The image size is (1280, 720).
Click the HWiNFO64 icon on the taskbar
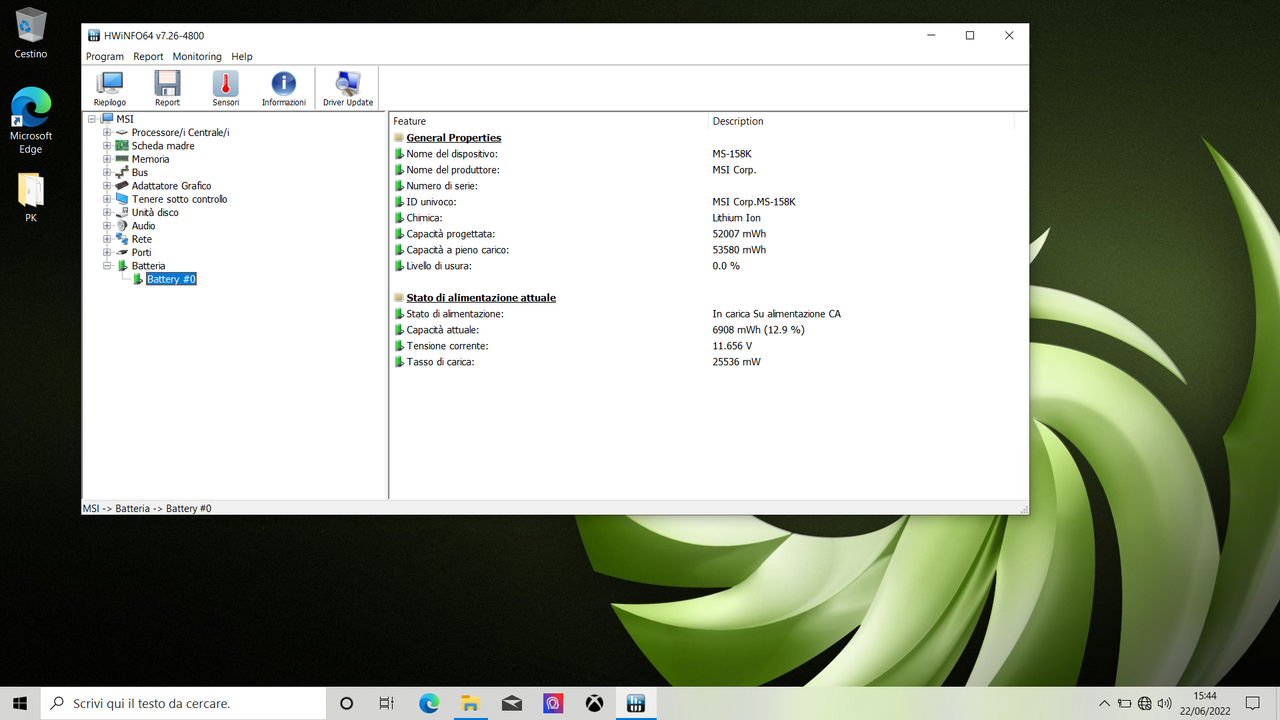point(636,703)
